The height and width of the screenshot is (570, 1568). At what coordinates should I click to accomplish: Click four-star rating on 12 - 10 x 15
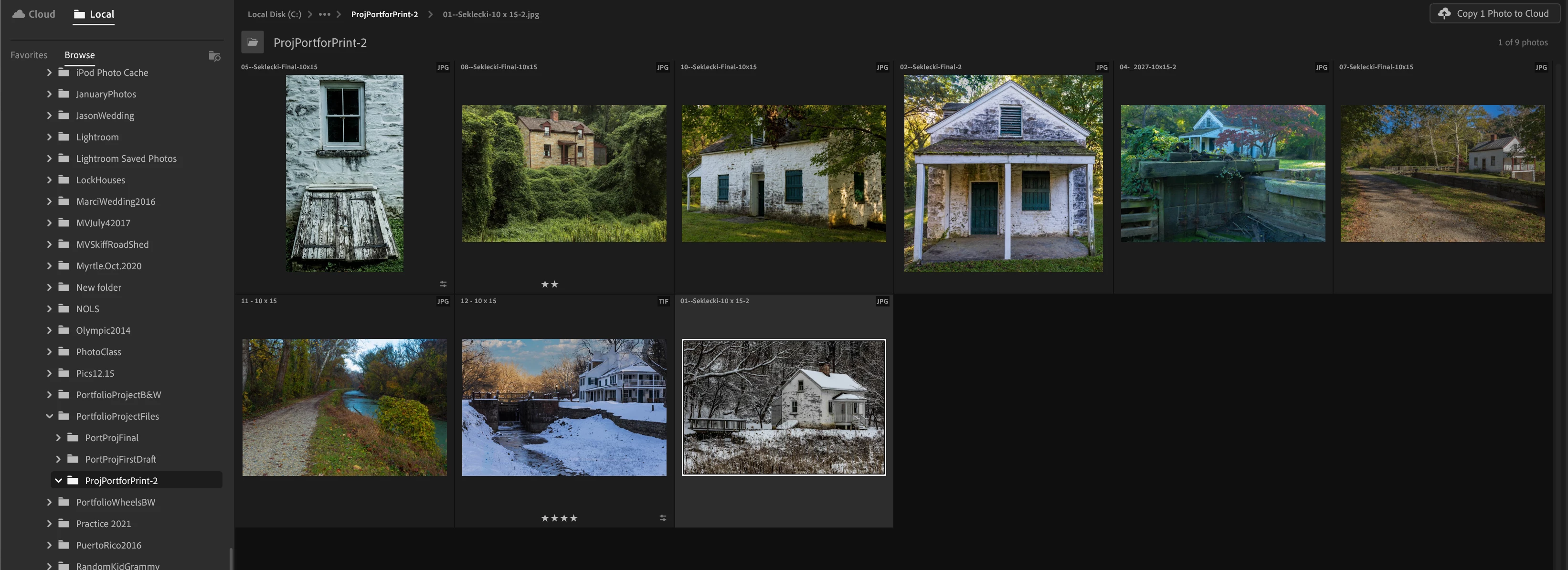point(559,518)
